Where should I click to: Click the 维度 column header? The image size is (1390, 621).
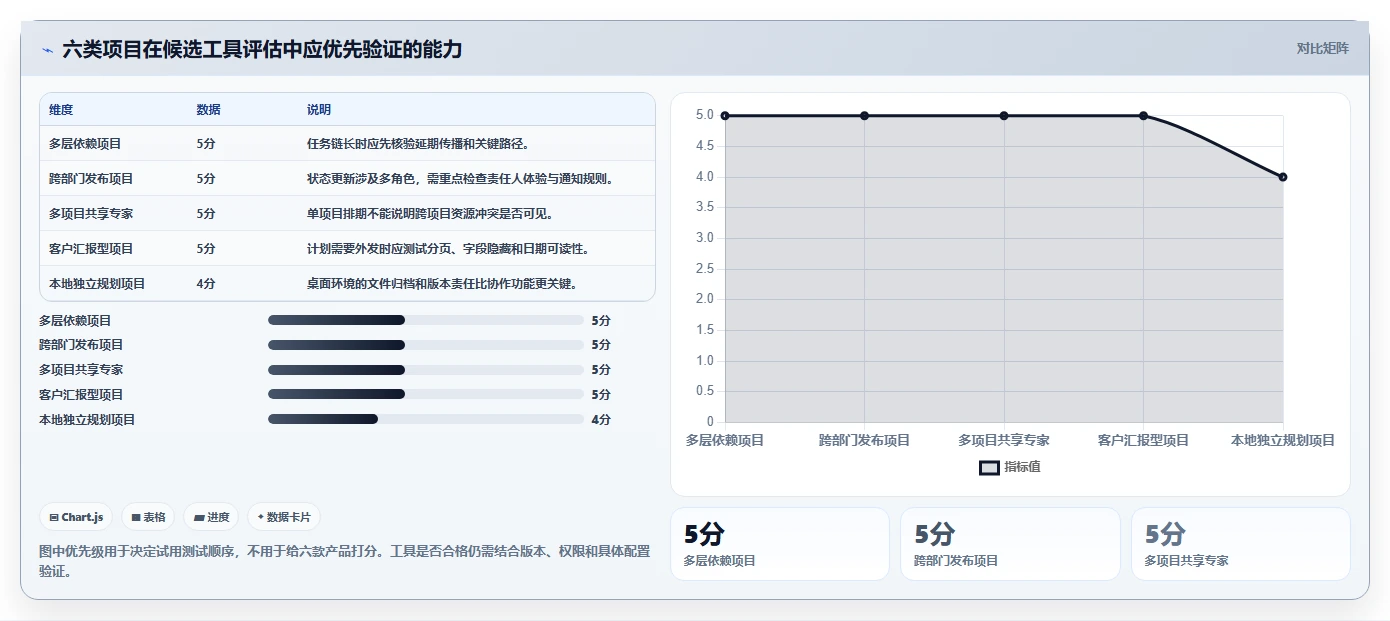pyautogui.click(x=61, y=110)
